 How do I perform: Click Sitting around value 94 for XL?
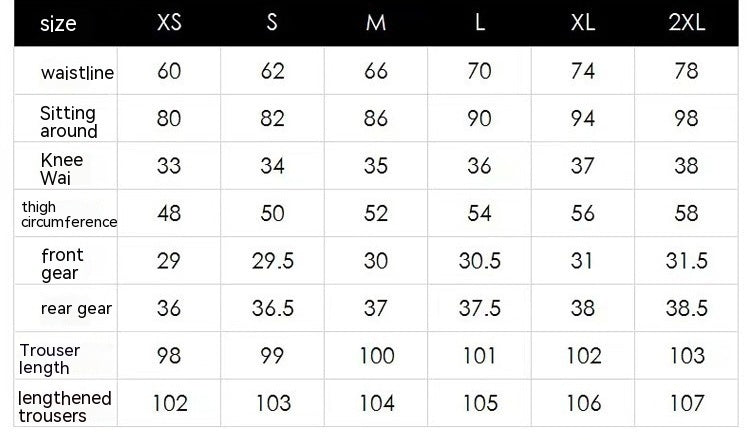coord(583,119)
